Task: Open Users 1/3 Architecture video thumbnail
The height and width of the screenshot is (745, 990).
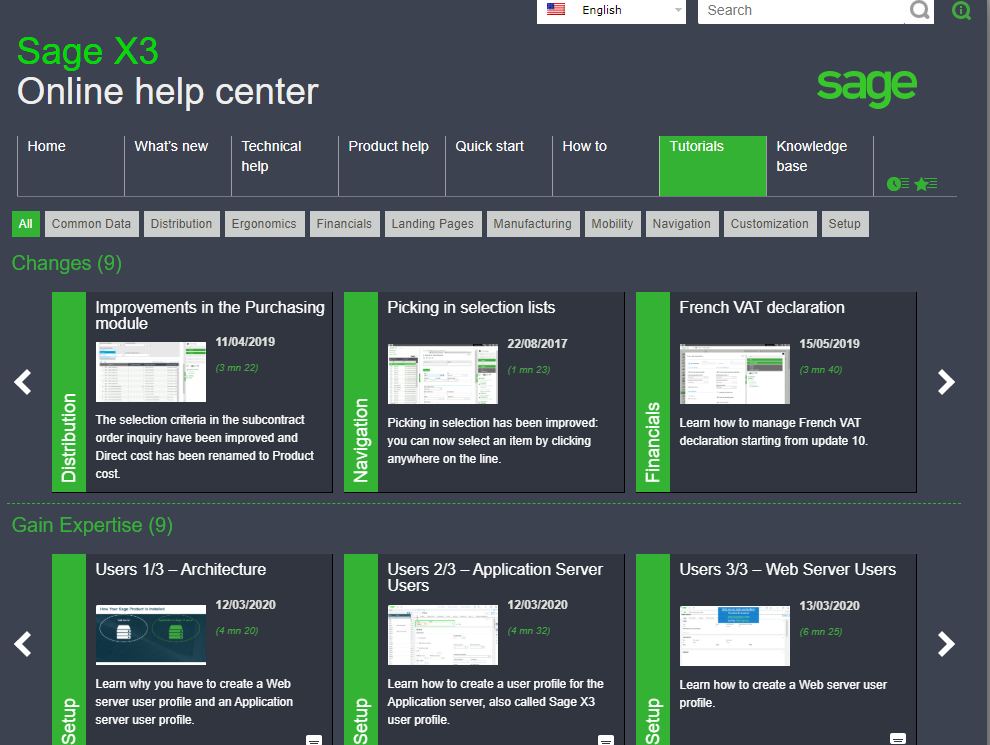Action: pos(151,635)
